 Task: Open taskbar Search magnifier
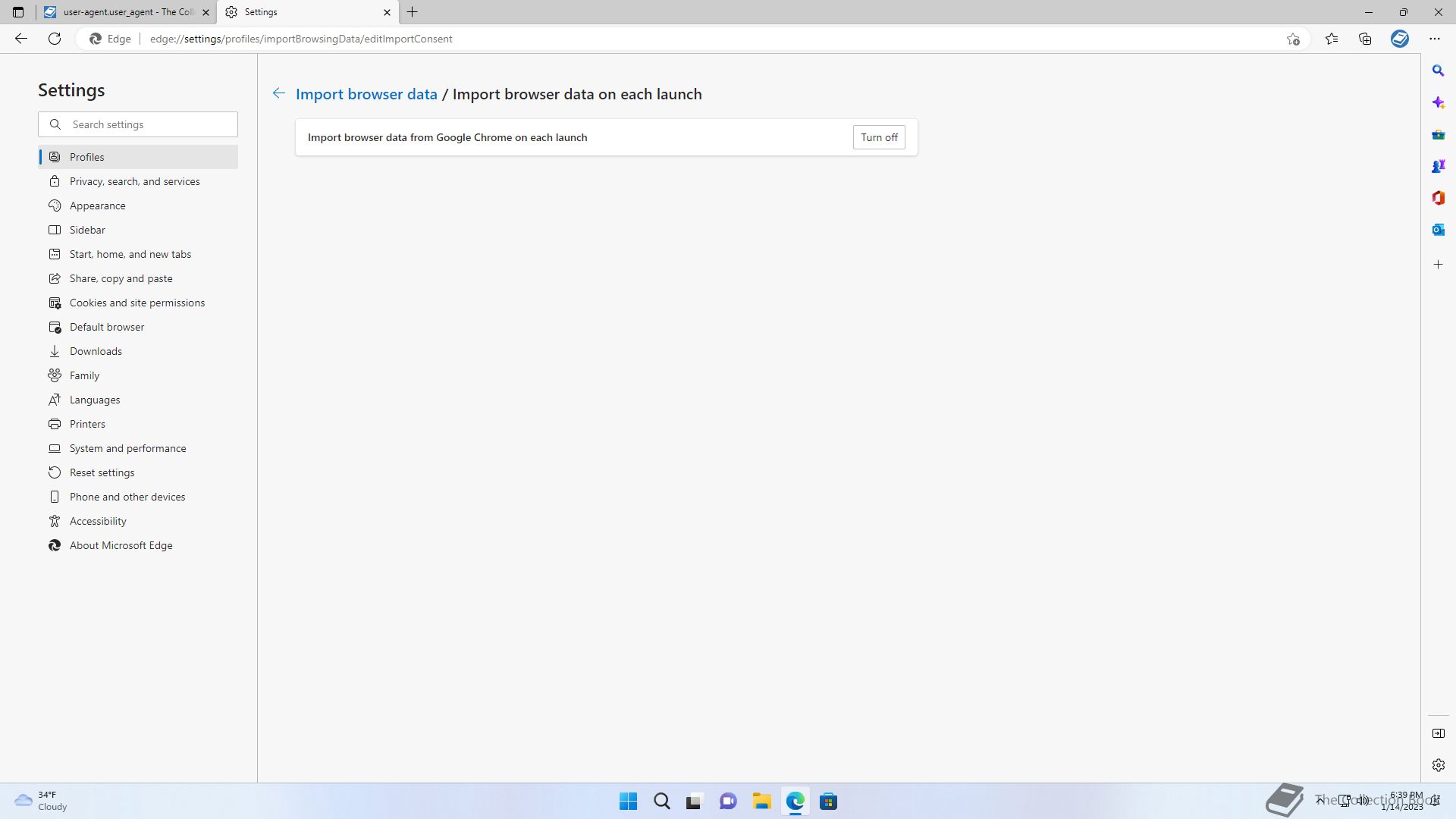click(661, 801)
